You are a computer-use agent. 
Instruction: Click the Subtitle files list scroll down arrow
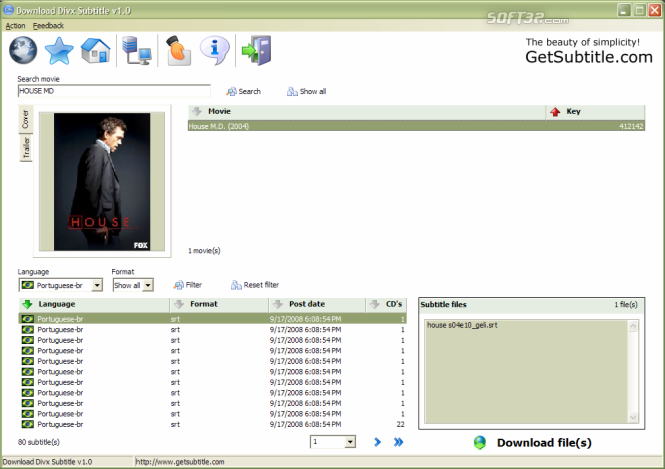(x=633, y=417)
